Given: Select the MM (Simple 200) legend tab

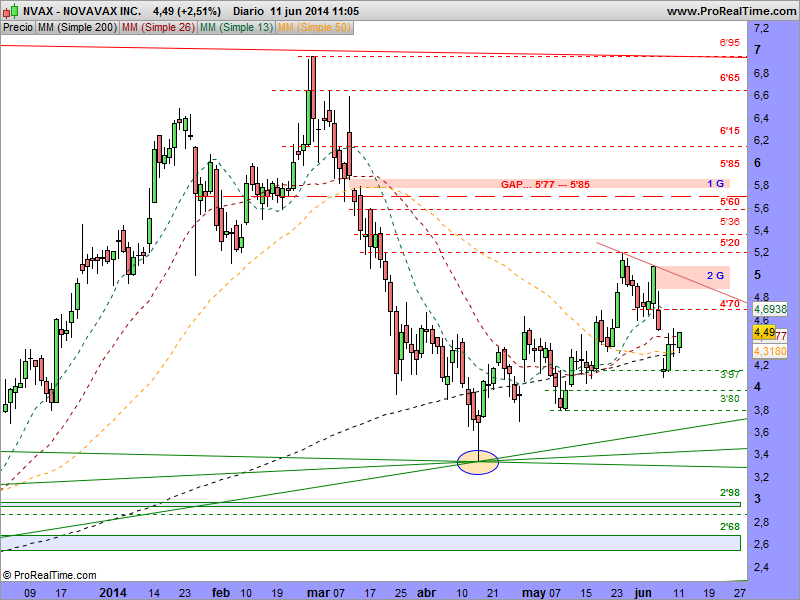Looking at the screenshot, I should pyautogui.click(x=77, y=28).
